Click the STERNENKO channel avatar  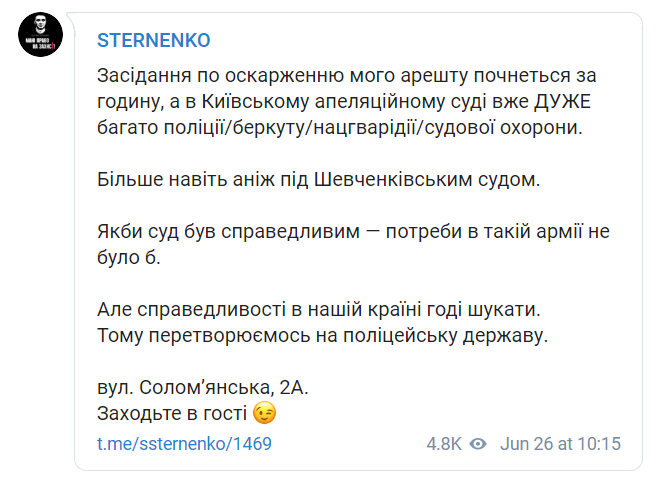pyautogui.click(x=38, y=40)
